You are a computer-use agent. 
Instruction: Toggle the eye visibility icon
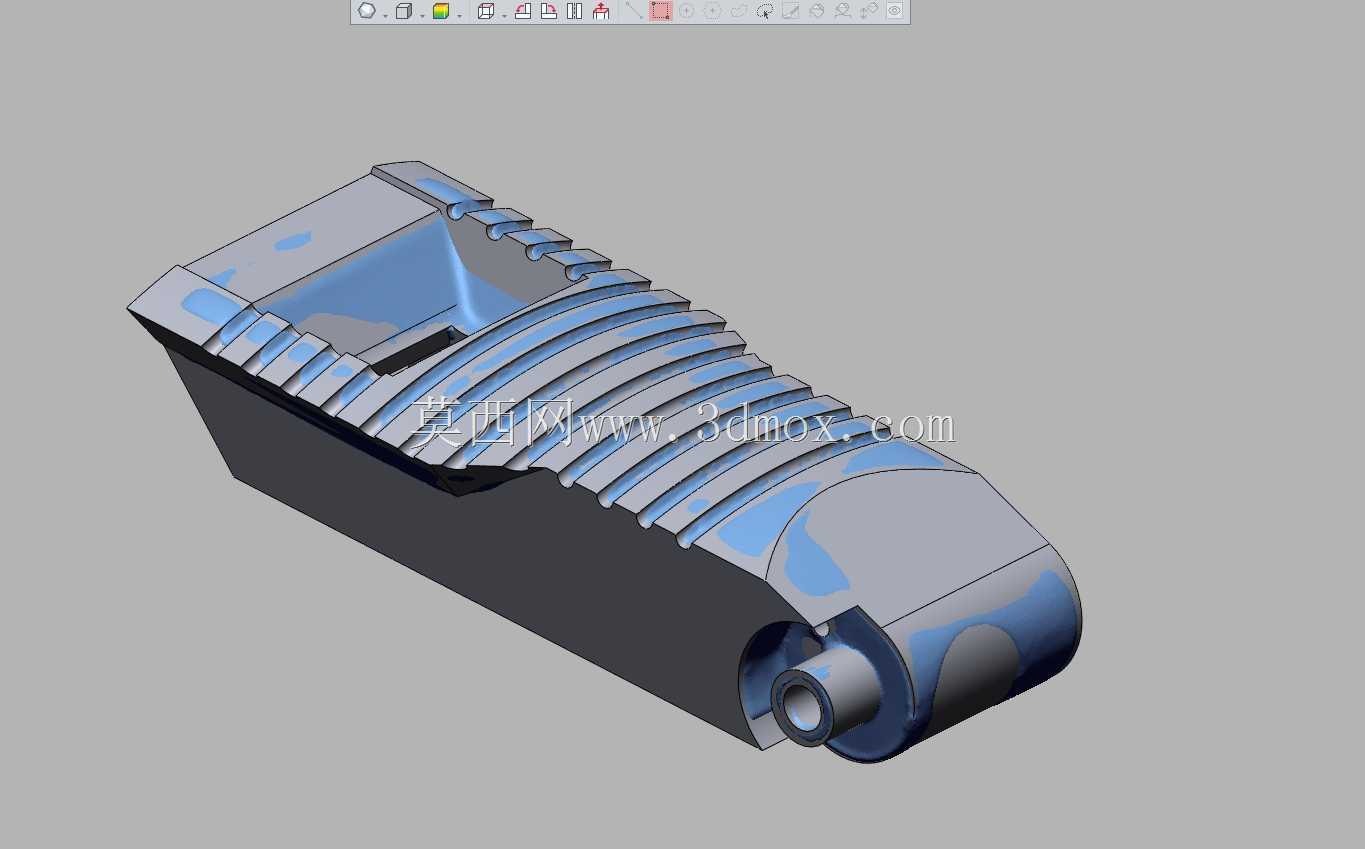pyautogui.click(x=894, y=11)
